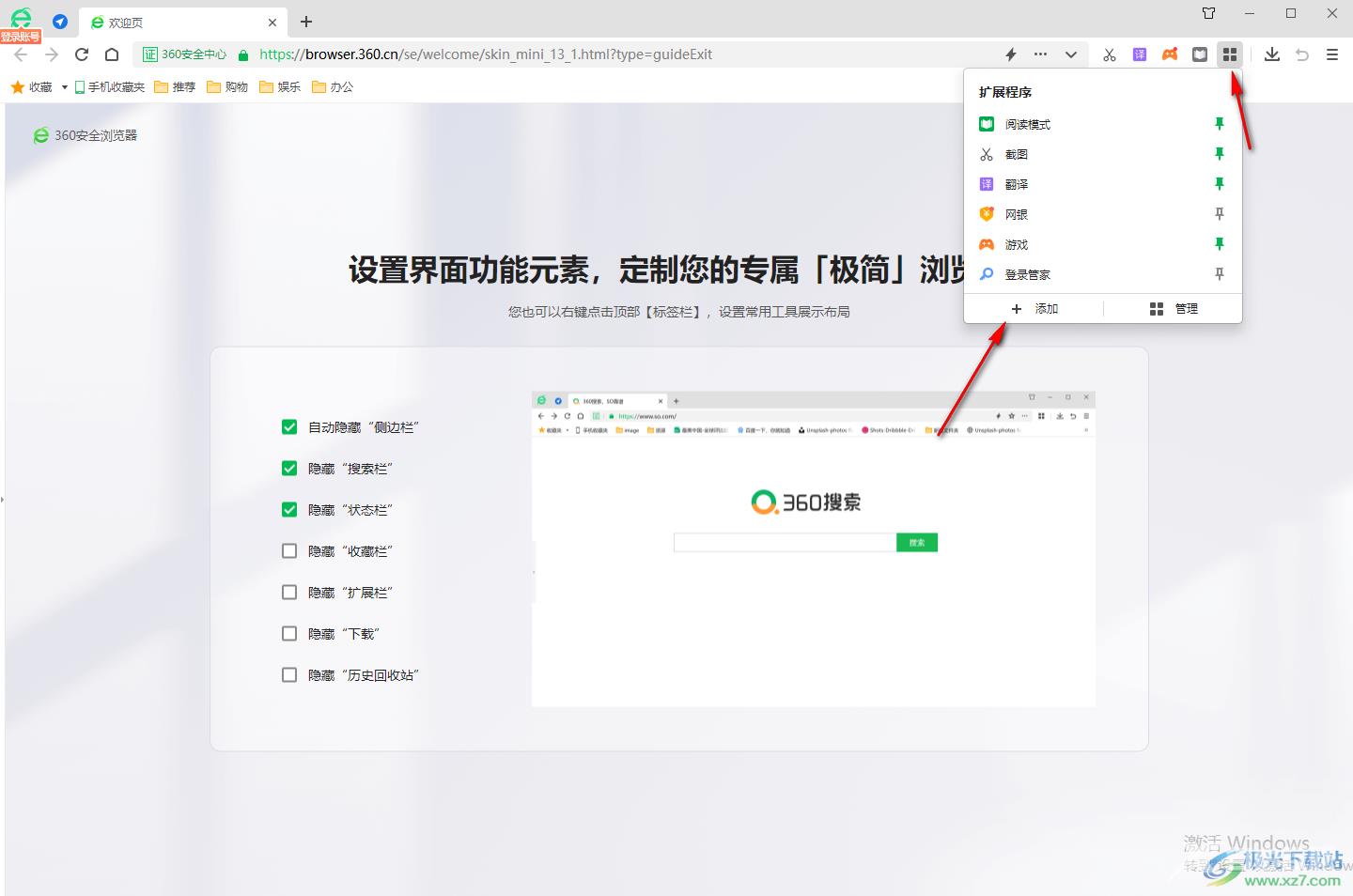Click the lightning speed mode icon

[x=1011, y=54]
